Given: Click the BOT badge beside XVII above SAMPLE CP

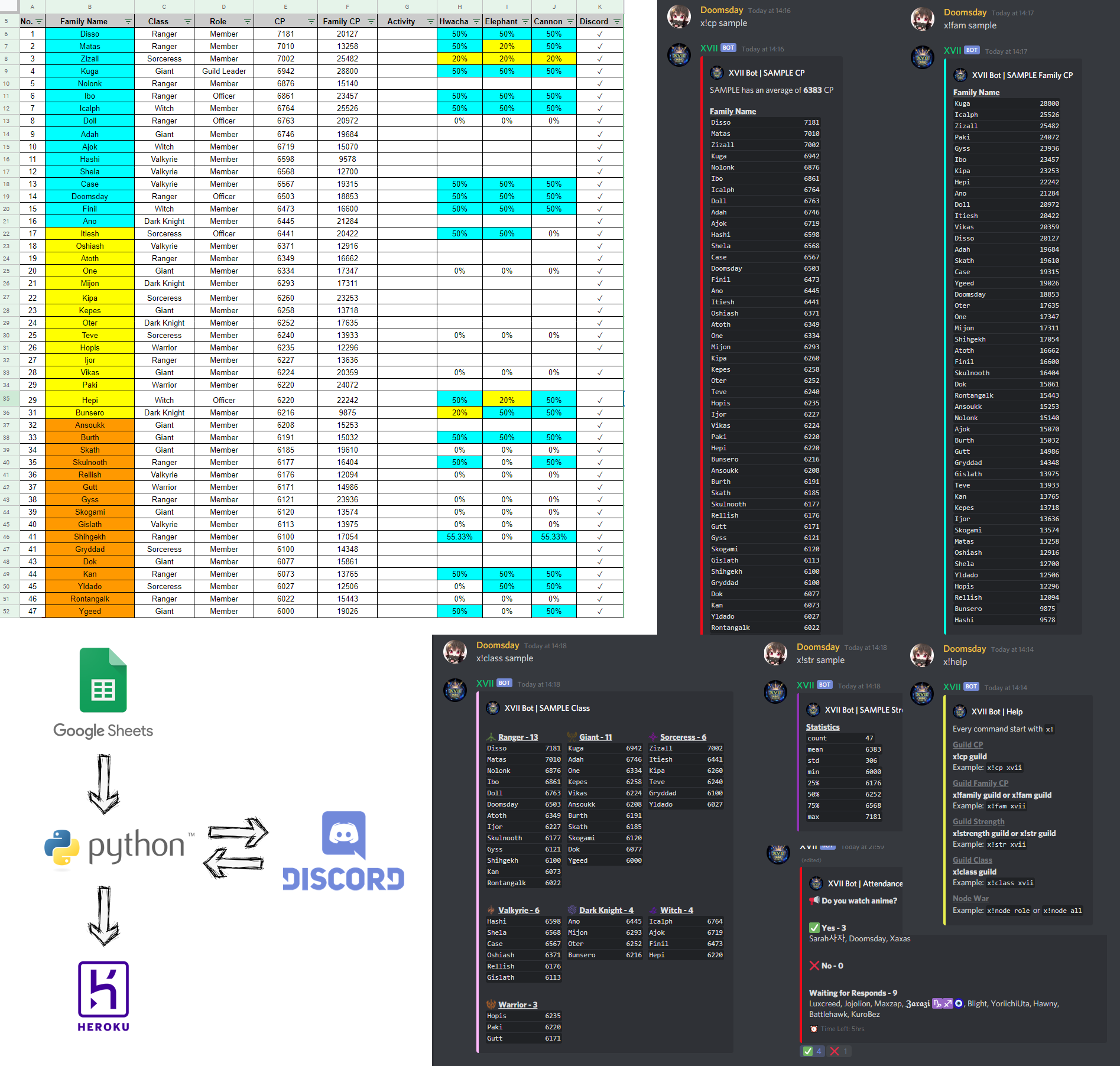Looking at the screenshot, I should click(728, 48).
